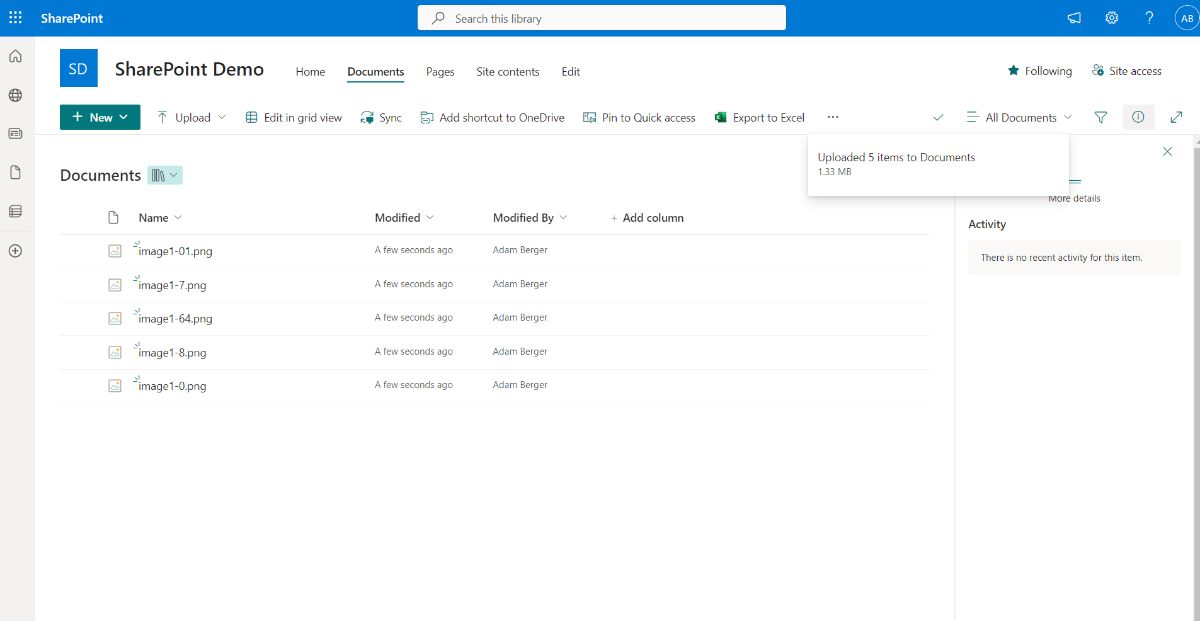Click the Create plus icon in left rail
The height and width of the screenshot is (621, 1200).
pyautogui.click(x=15, y=251)
